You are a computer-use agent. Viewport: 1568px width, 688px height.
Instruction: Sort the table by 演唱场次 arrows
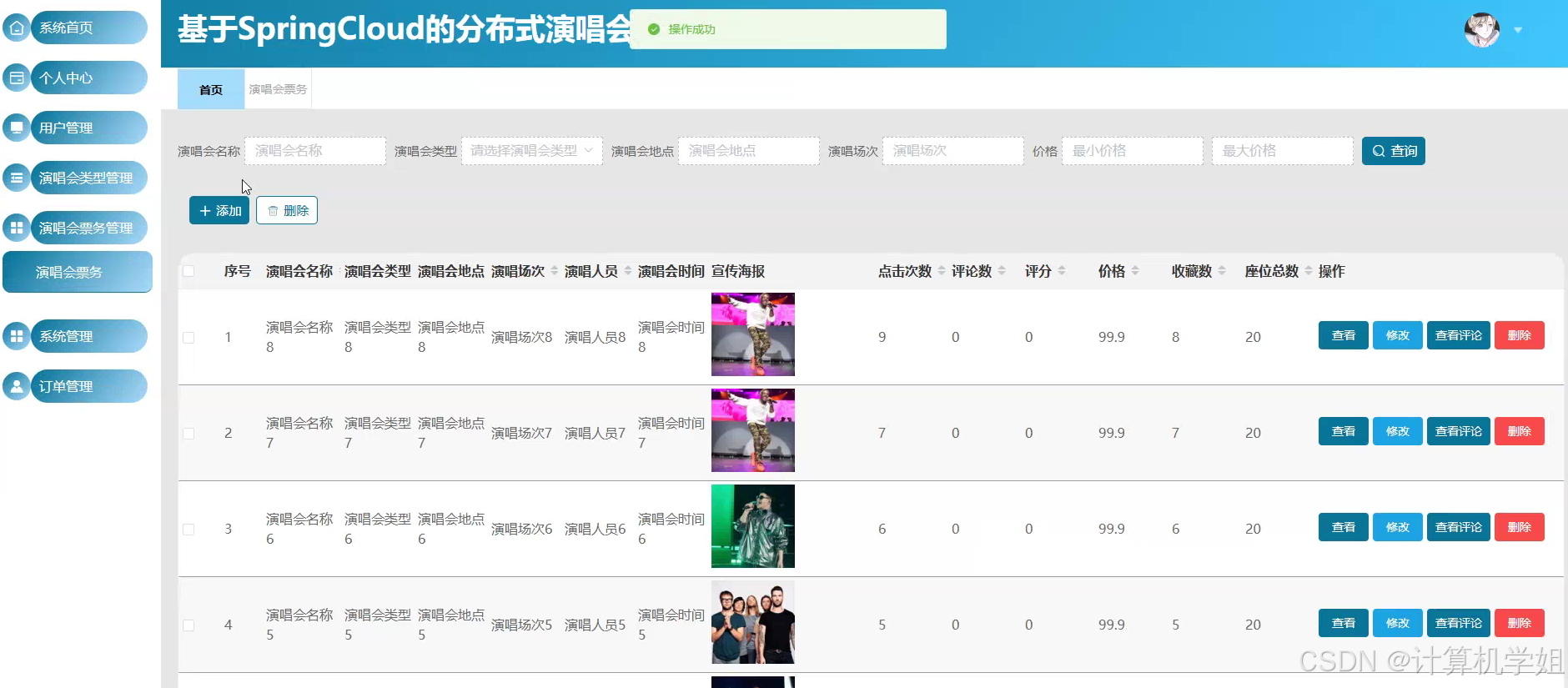coord(554,271)
